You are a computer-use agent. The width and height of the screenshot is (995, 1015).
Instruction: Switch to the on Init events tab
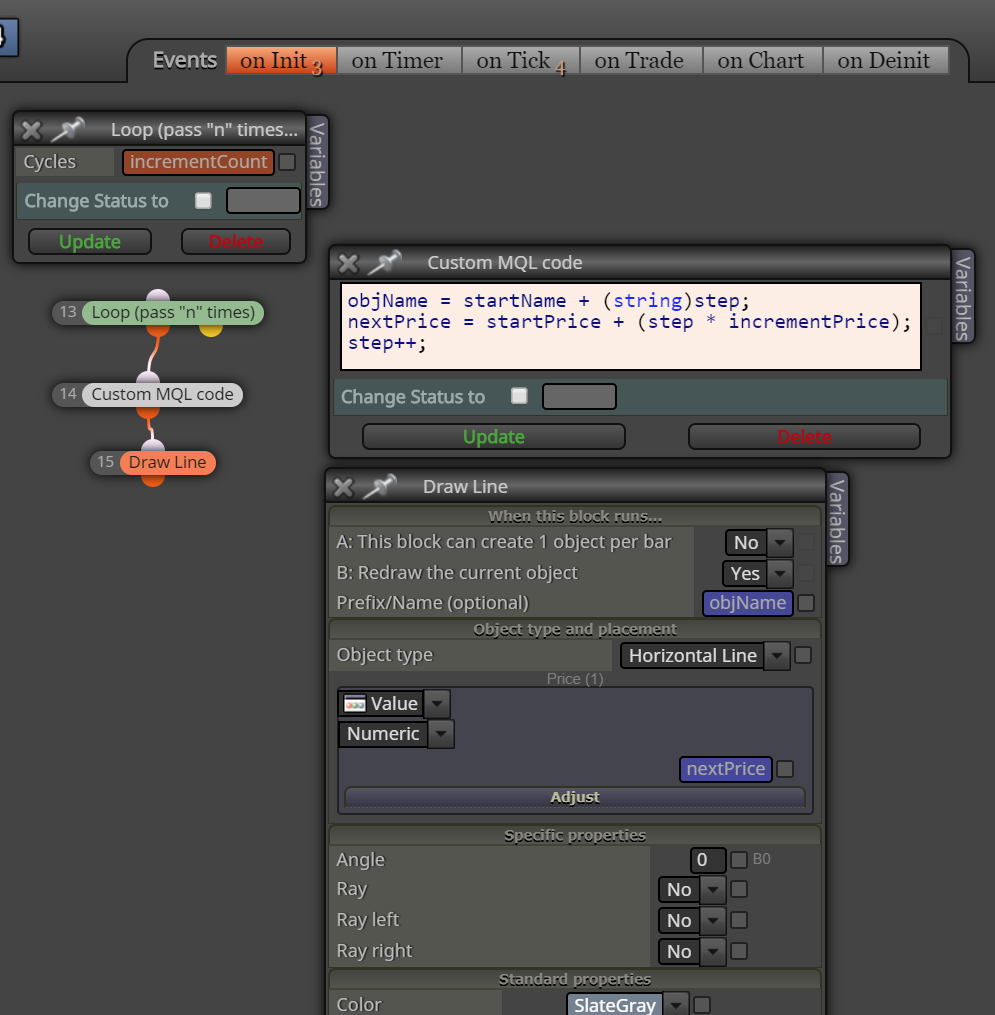coord(281,61)
